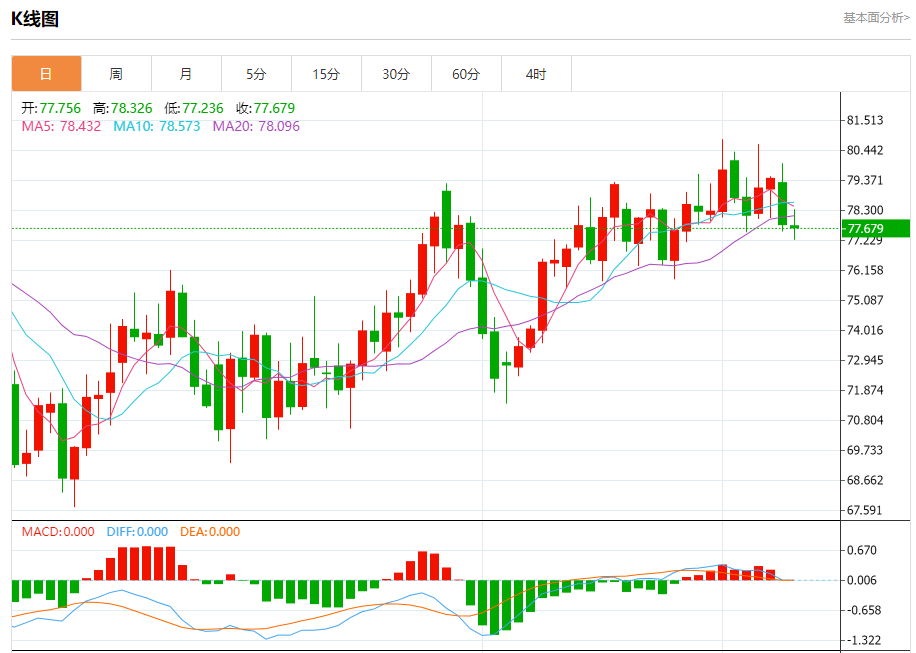This screenshot has width=916, height=653.
Task: Open the 30分 interval tab
Action: [397, 74]
